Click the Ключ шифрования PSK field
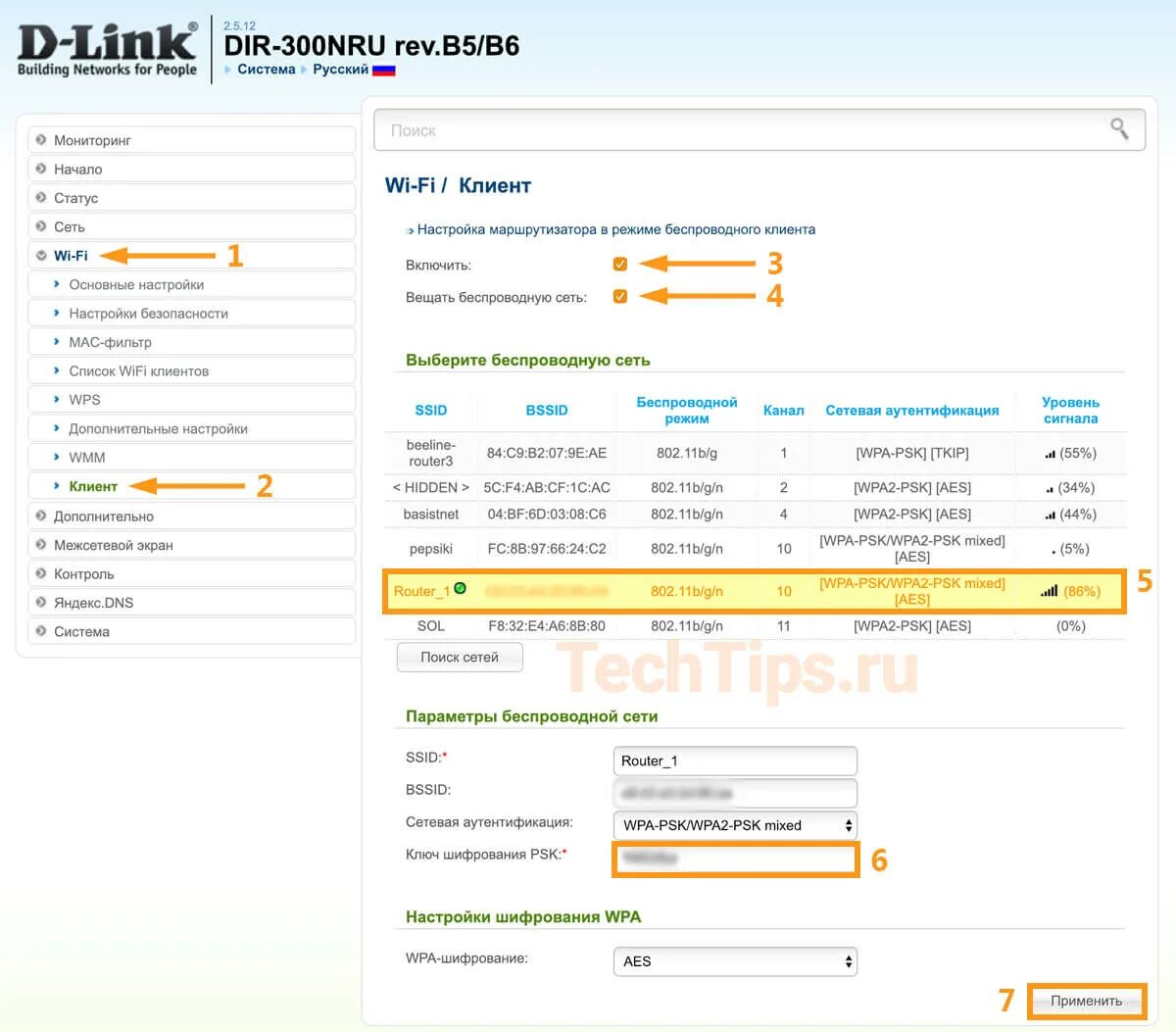1176x1032 pixels. (735, 859)
